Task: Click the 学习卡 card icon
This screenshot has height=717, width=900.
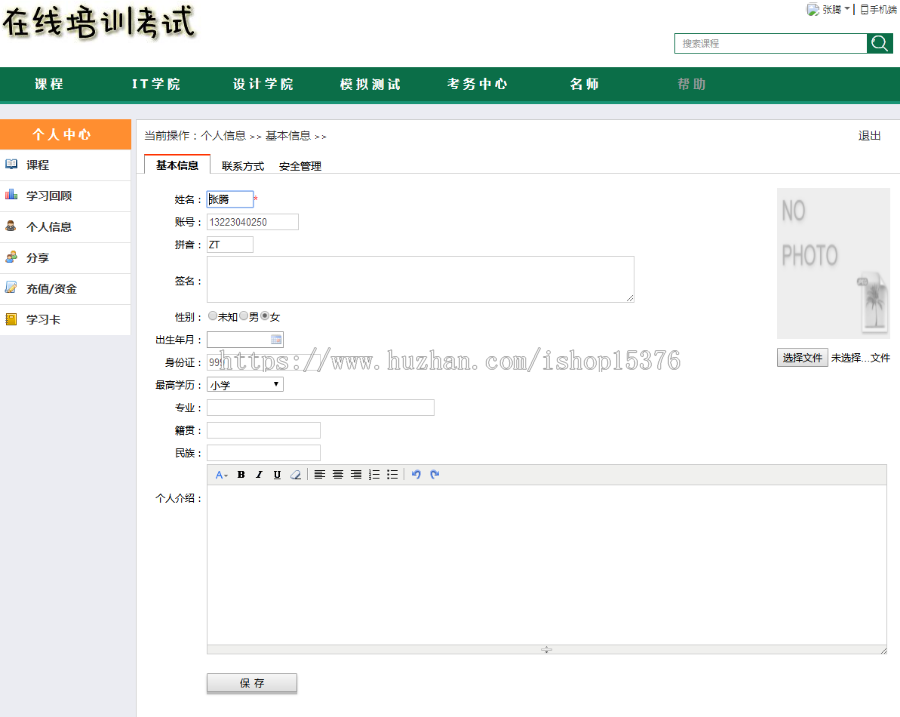Action: coord(11,316)
